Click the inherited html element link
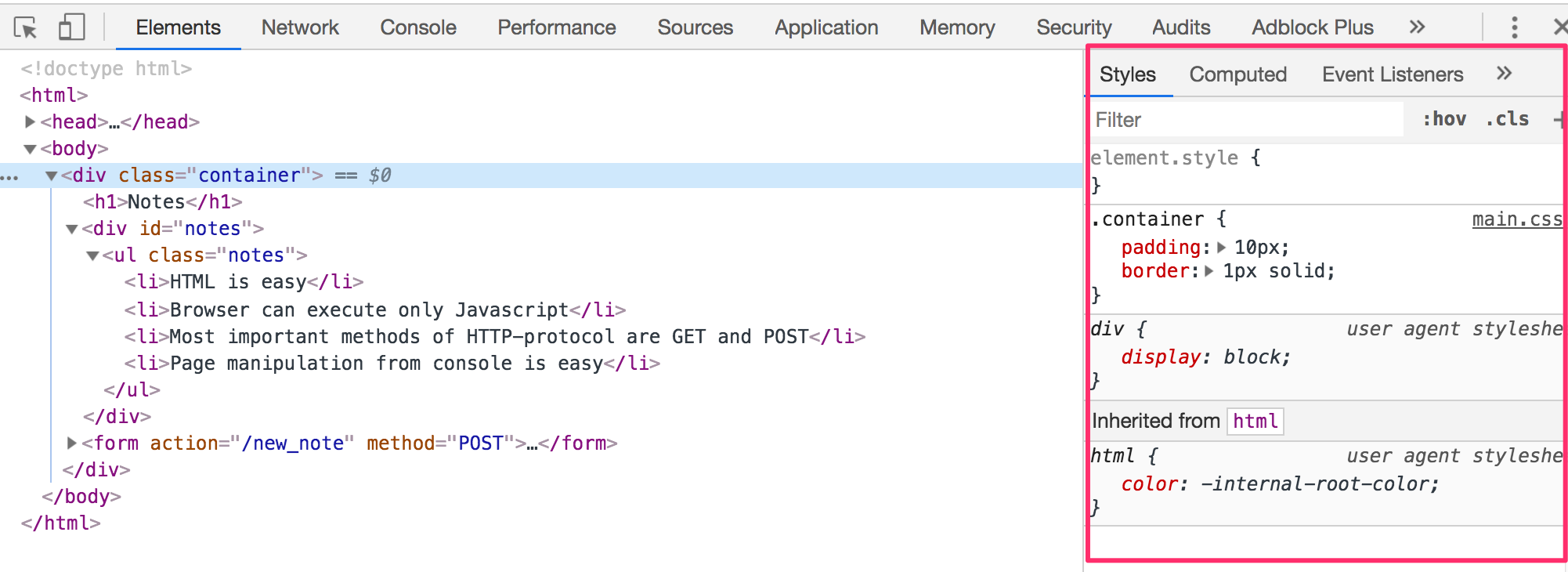The image size is (1568, 572). point(1255,422)
